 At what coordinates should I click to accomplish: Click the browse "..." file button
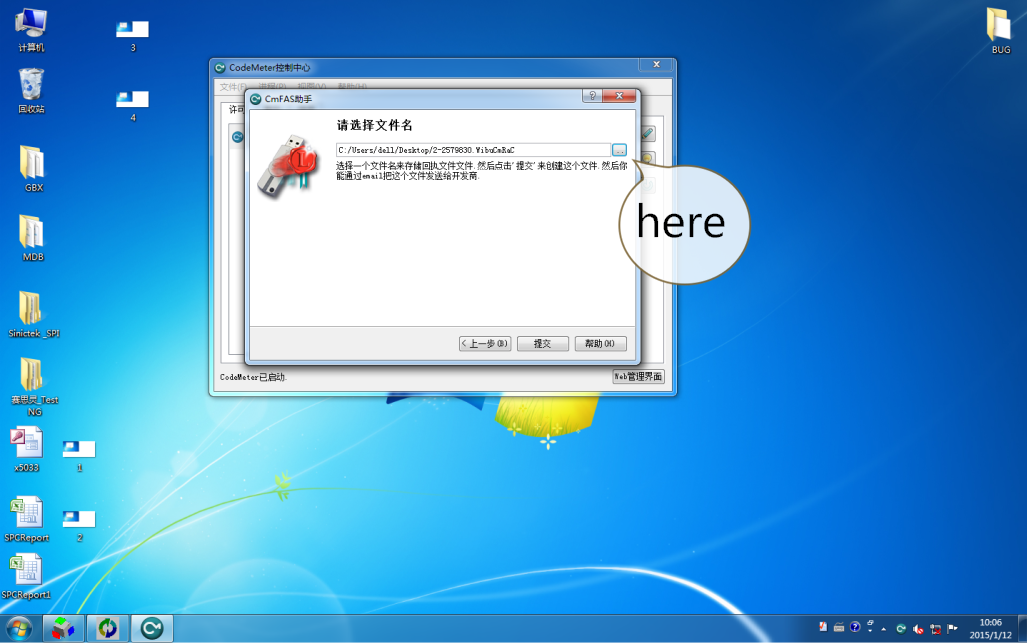click(x=619, y=150)
